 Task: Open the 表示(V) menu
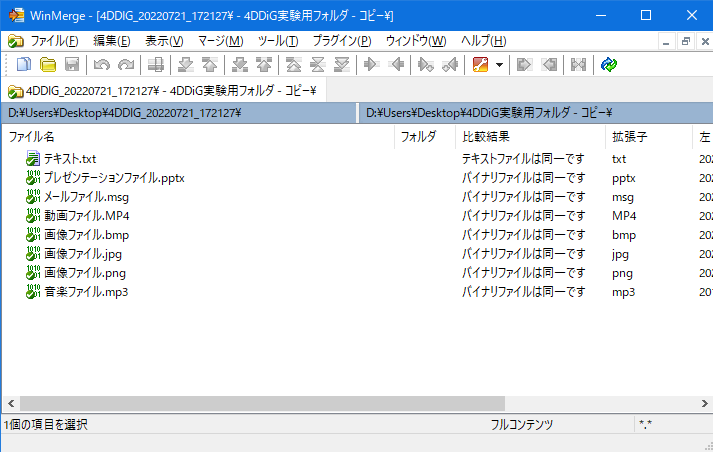164,41
